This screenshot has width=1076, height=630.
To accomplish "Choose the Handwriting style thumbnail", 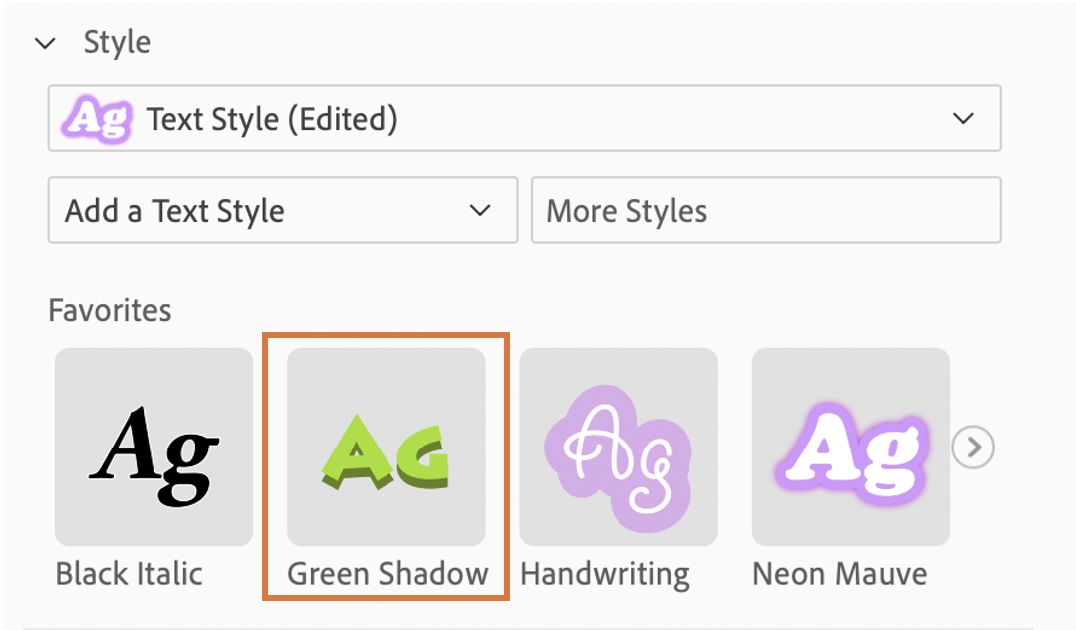I will coord(618,447).
